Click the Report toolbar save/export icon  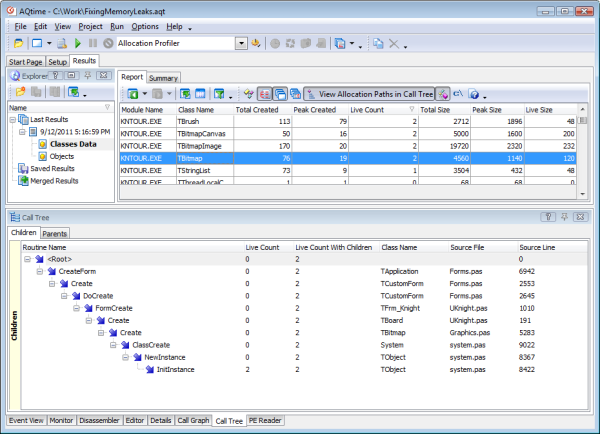185,94
